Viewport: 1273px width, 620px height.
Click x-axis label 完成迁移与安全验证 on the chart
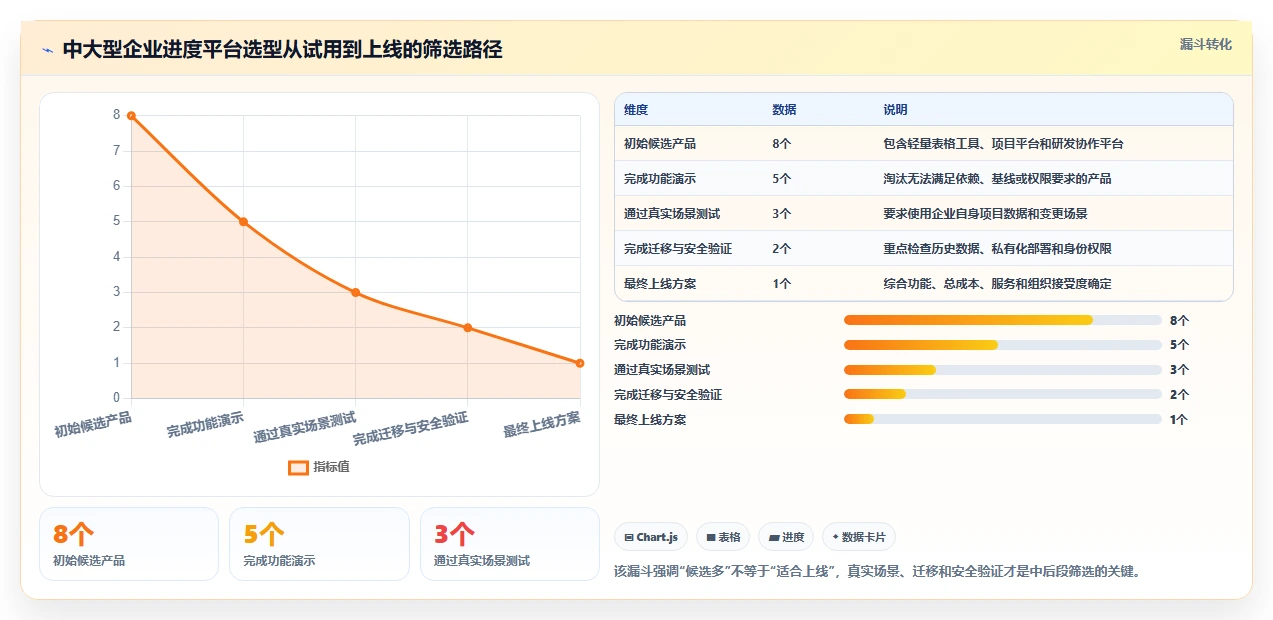coord(411,428)
